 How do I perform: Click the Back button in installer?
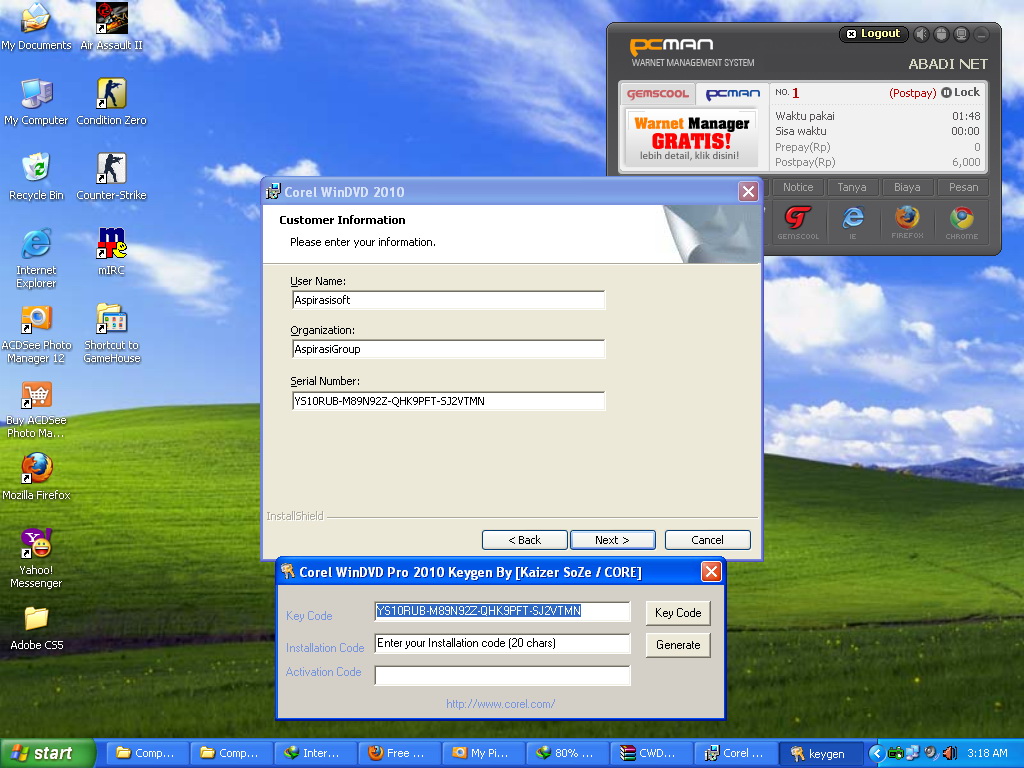point(524,540)
